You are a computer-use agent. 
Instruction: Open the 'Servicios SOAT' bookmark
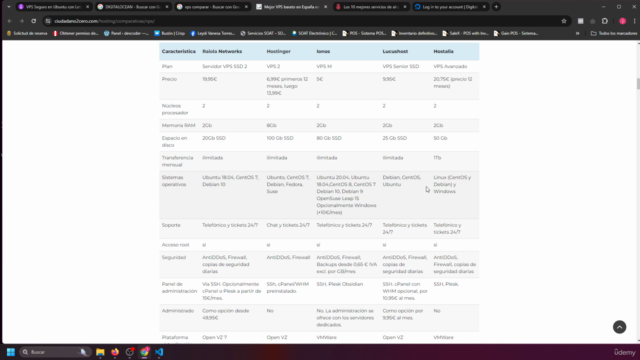tap(263, 33)
